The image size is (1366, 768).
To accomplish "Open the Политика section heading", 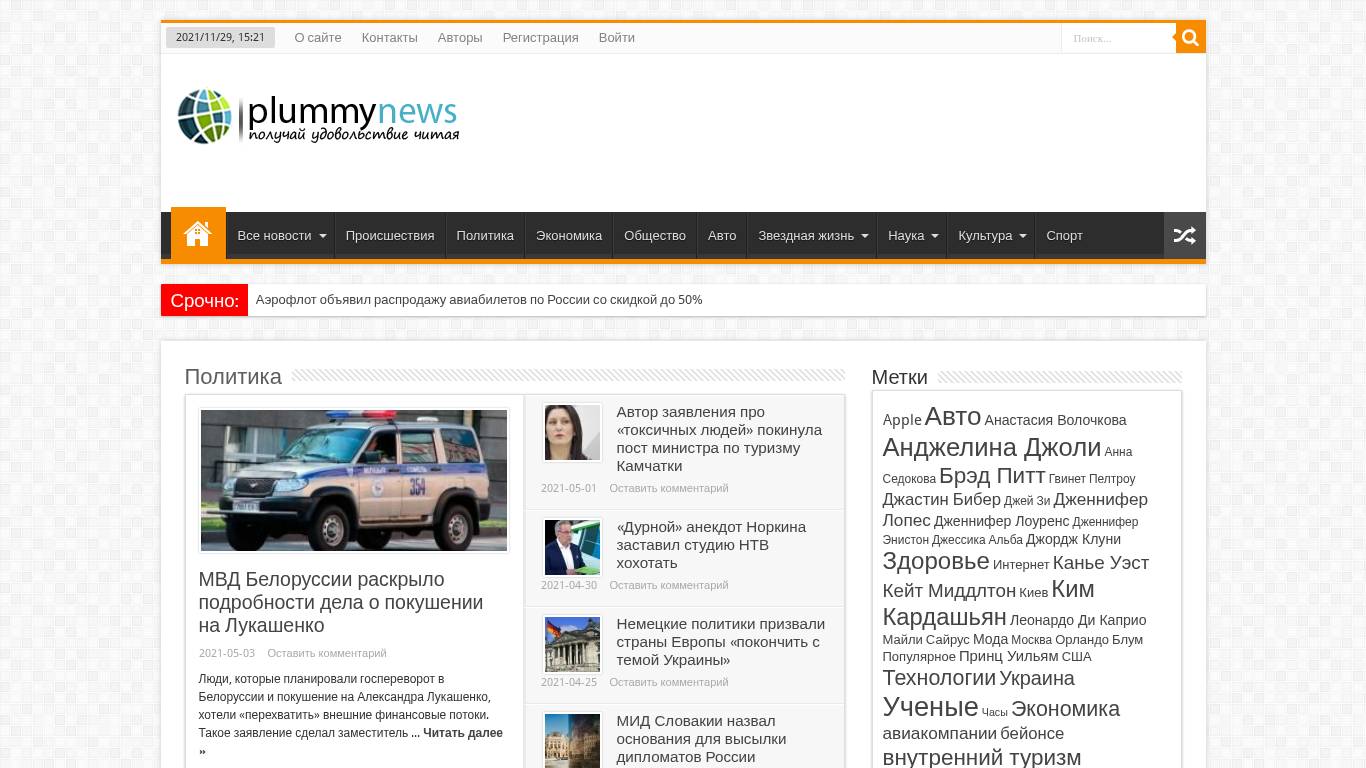I will click(233, 377).
